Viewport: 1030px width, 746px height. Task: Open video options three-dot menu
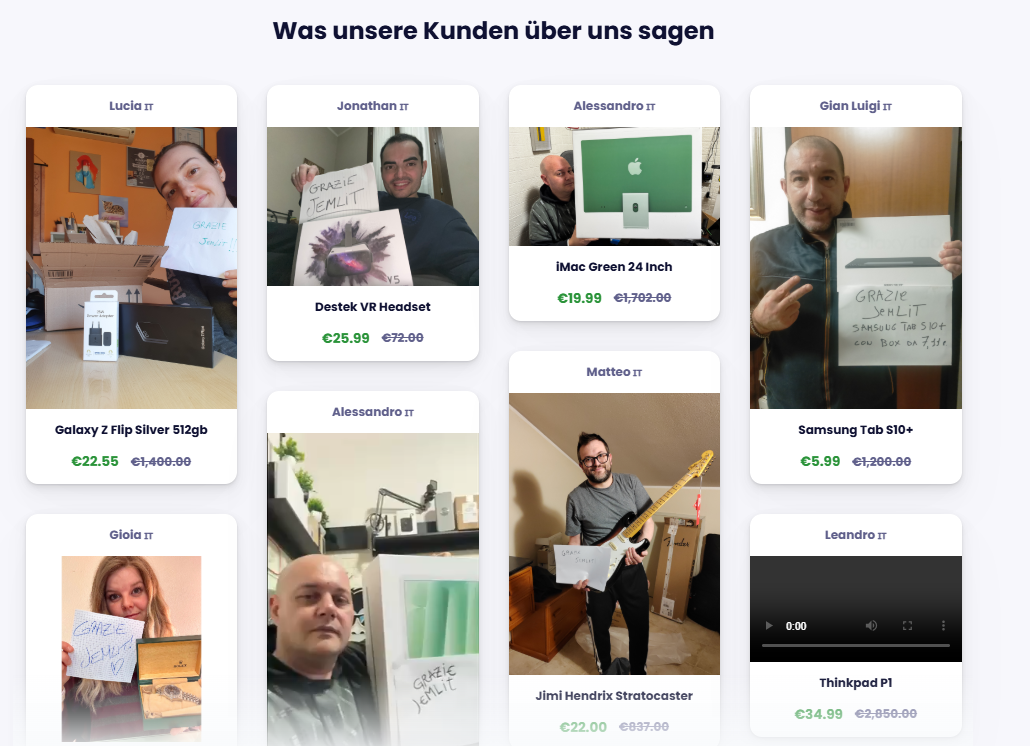pyautogui.click(x=943, y=626)
